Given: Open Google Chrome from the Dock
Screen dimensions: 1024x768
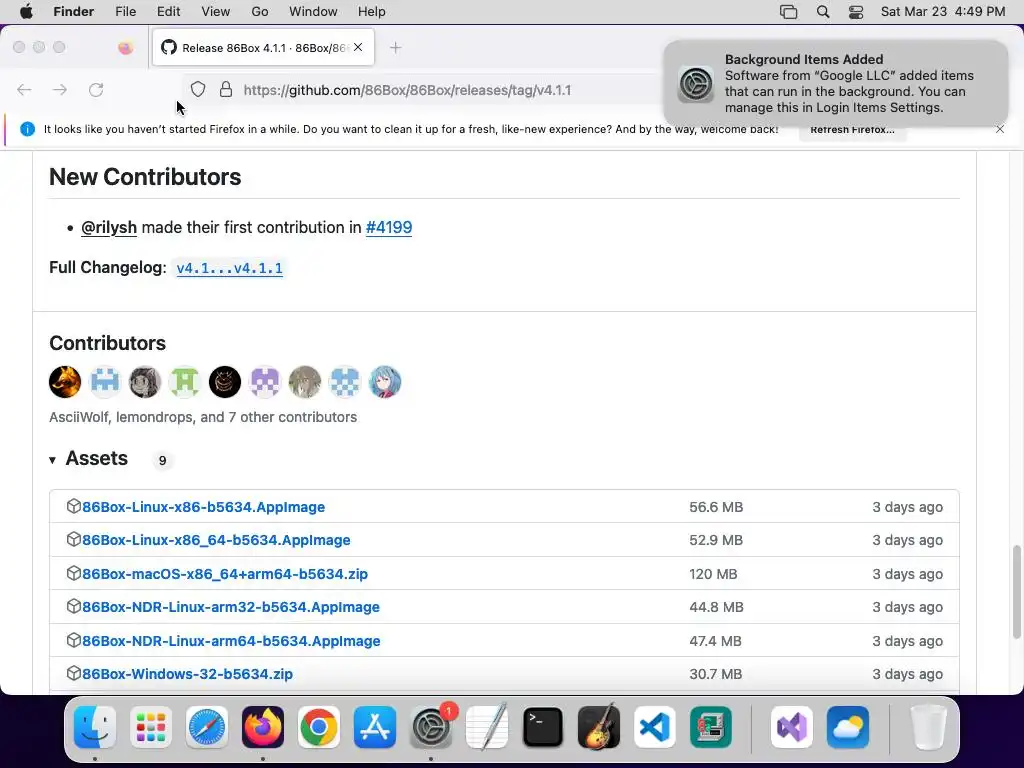Looking at the screenshot, I should (x=319, y=727).
